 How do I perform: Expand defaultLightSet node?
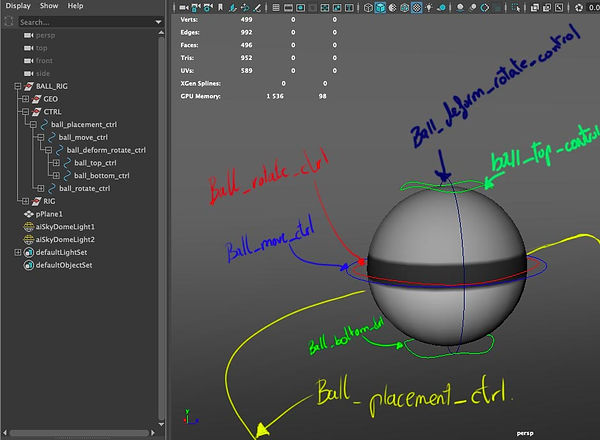coord(18,252)
